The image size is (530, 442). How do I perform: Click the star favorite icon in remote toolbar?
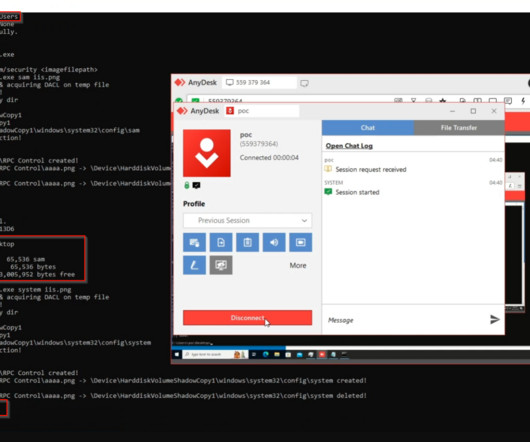coord(442,101)
